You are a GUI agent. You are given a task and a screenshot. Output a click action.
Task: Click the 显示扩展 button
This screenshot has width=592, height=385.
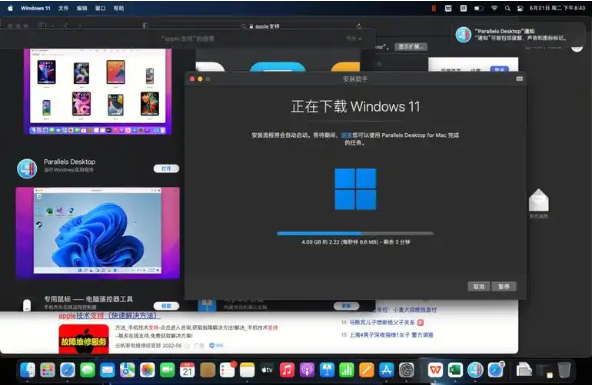pyautogui.click(x=411, y=47)
